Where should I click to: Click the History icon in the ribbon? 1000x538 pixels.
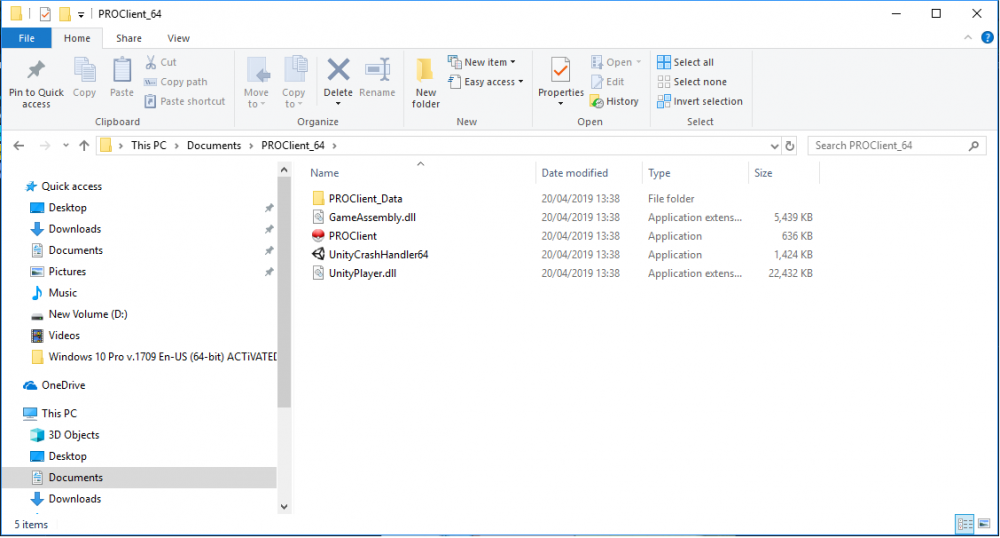point(597,101)
